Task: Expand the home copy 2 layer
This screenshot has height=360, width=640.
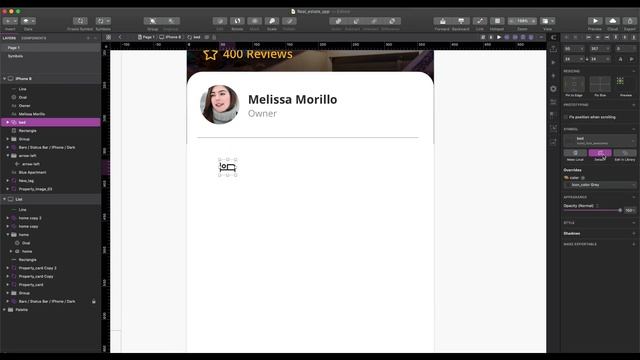Action: tap(7, 218)
